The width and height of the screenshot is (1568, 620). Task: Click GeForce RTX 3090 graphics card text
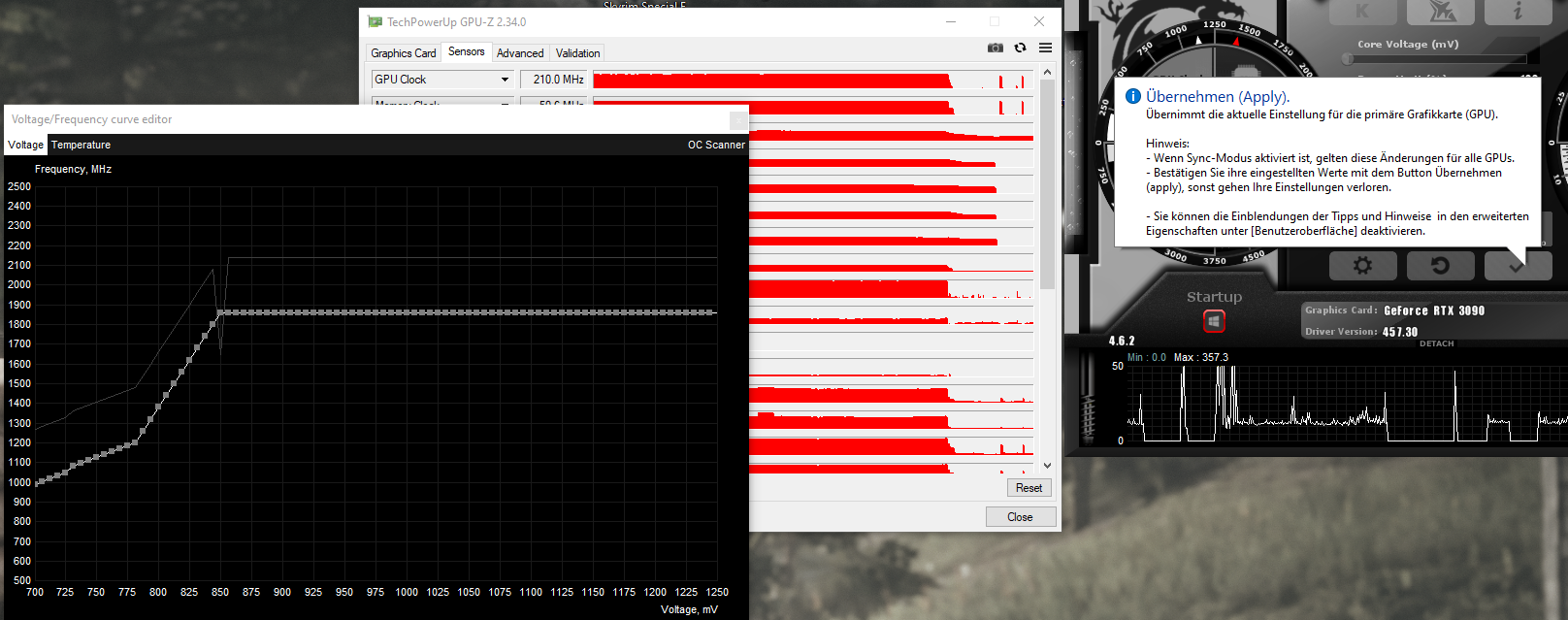(x=1434, y=310)
